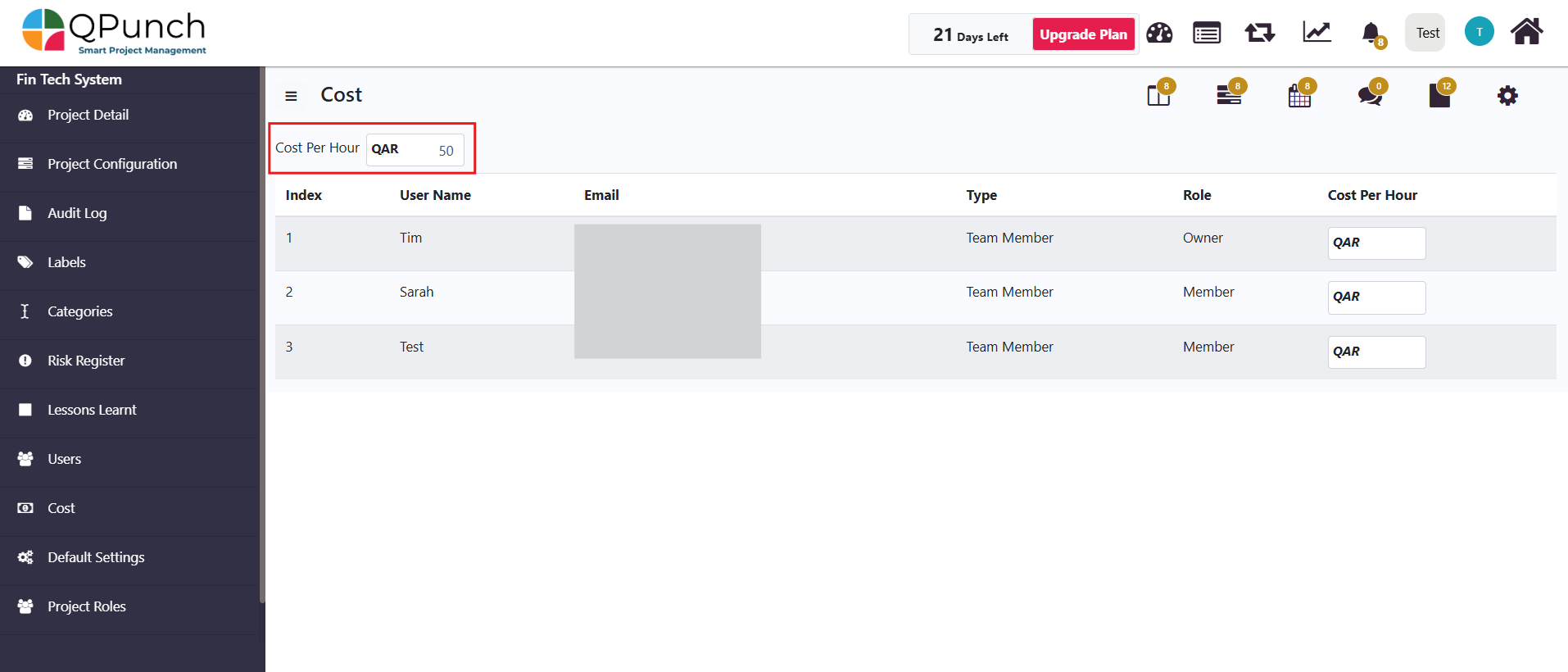The image size is (1568, 672).
Task: Open the project settings gear icon
Action: point(1507,96)
